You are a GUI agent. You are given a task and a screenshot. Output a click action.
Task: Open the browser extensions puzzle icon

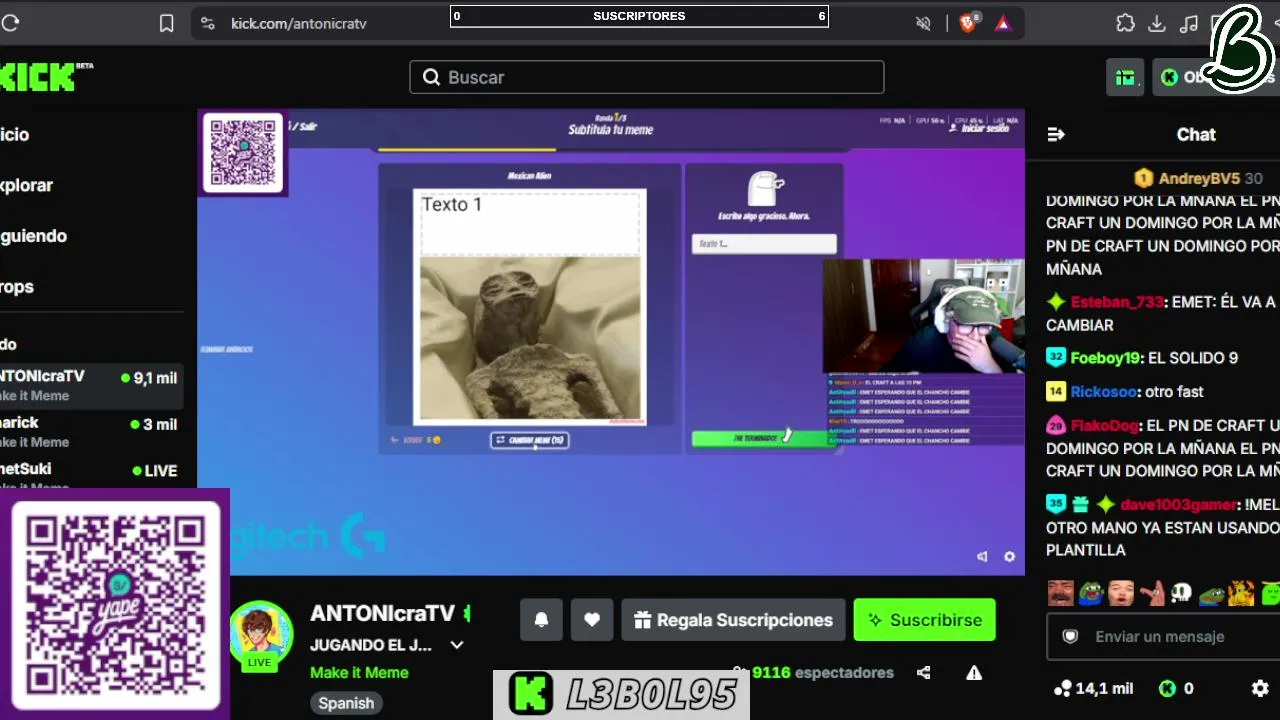pos(1126,23)
